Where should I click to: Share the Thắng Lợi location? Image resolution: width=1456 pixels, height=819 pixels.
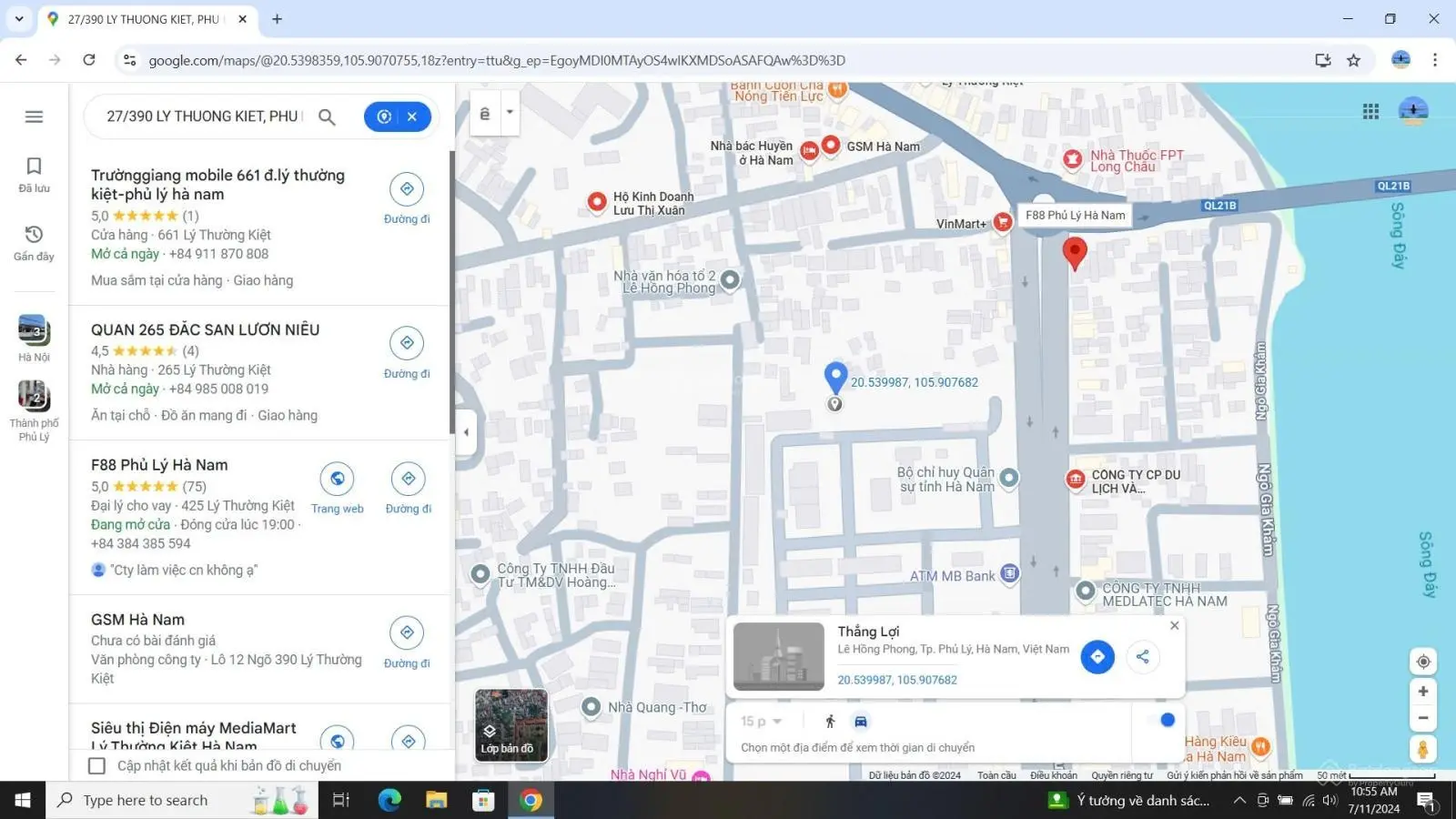[1143, 656]
